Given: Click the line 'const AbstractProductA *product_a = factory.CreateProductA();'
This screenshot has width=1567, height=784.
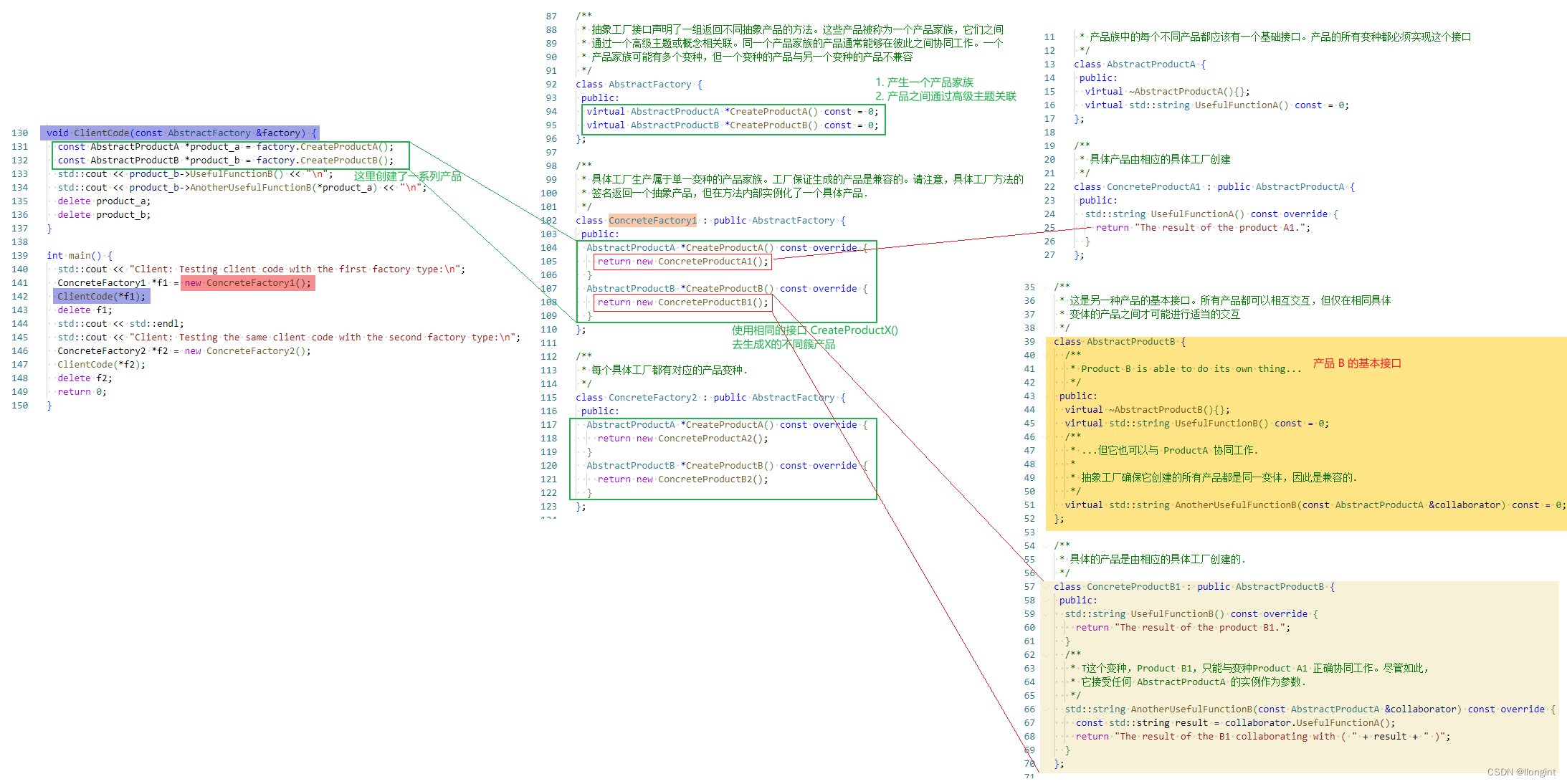Looking at the screenshot, I should tap(226, 147).
